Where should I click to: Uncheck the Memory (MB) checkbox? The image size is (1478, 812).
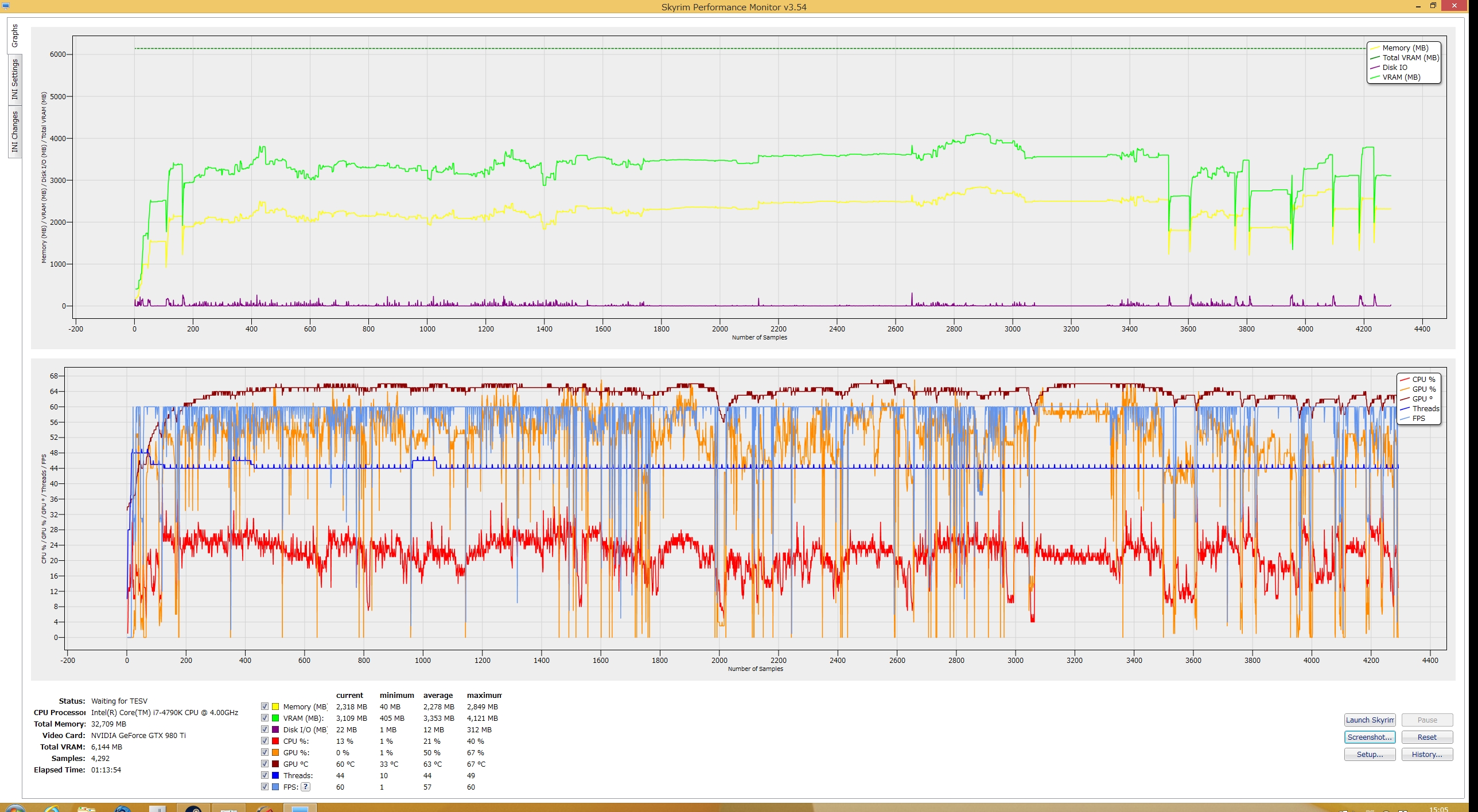coord(265,706)
